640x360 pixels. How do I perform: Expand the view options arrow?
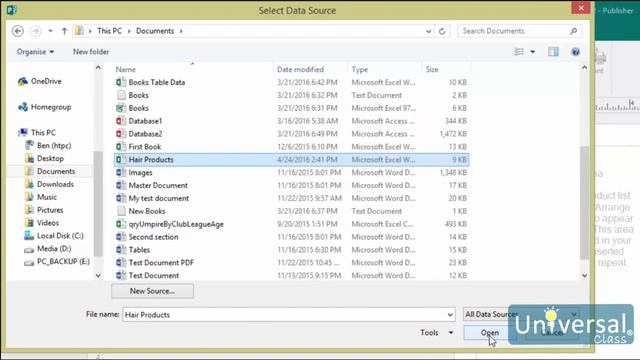coord(533,52)
